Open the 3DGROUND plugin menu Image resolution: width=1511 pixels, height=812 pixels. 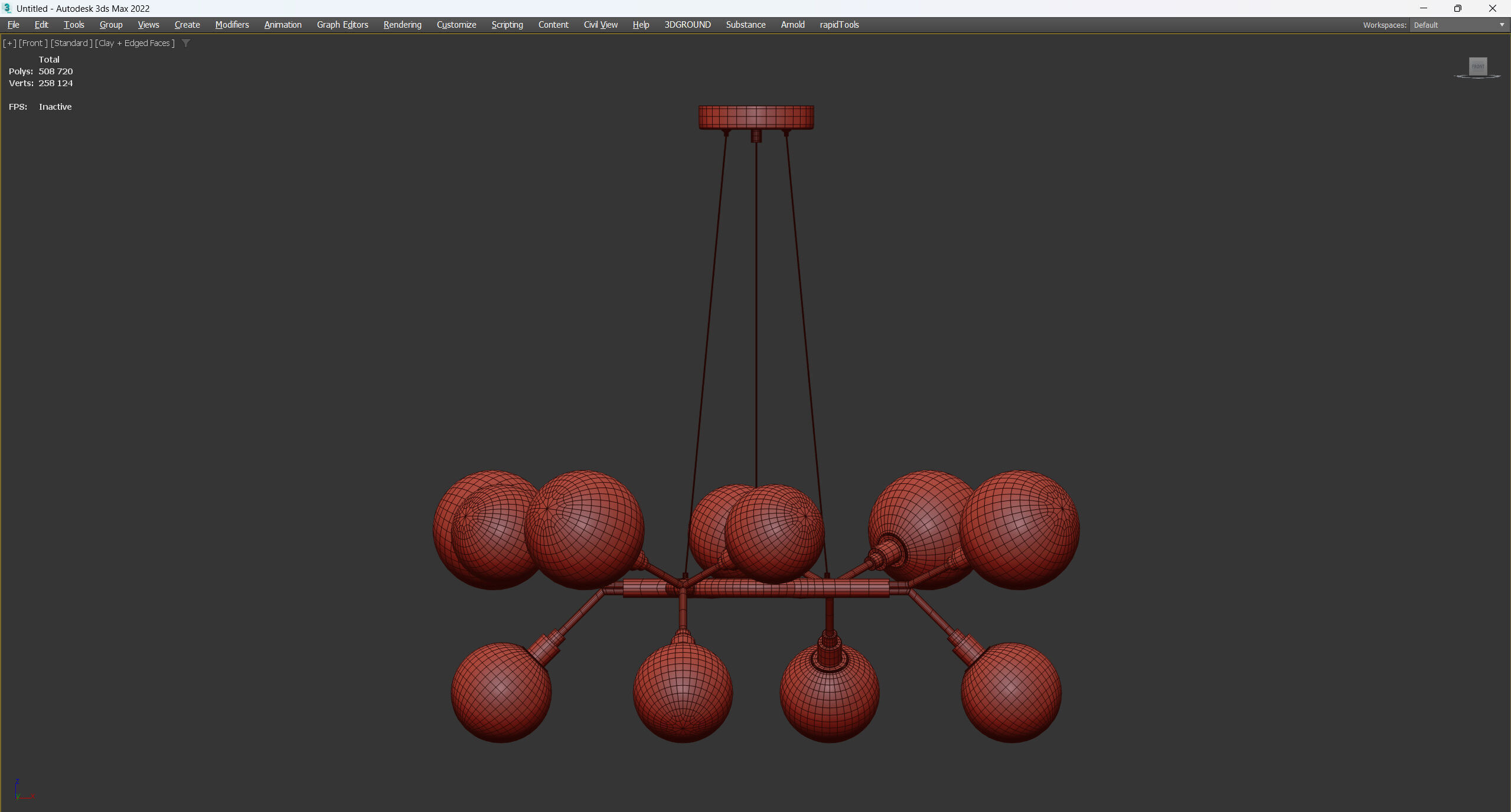(x=687, y=25)
